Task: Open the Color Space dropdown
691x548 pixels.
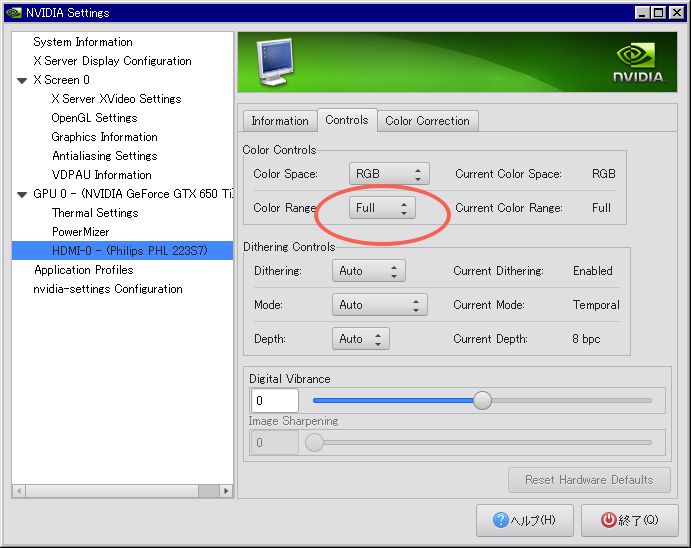Action: (389, 174)
